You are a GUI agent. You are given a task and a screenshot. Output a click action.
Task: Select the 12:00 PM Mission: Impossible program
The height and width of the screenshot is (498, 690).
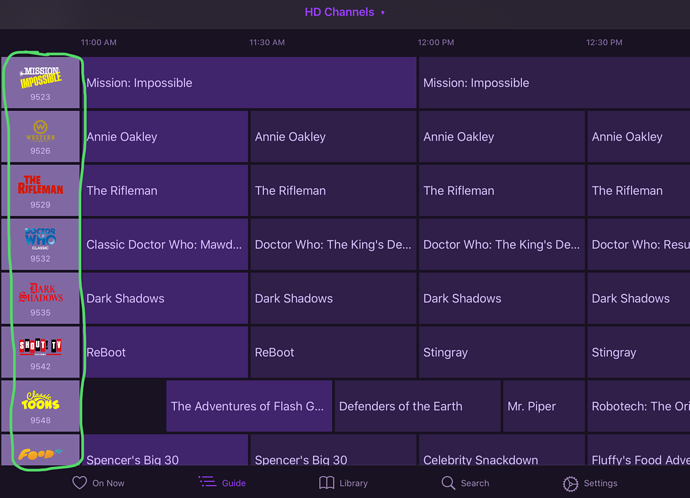[554, 83]
